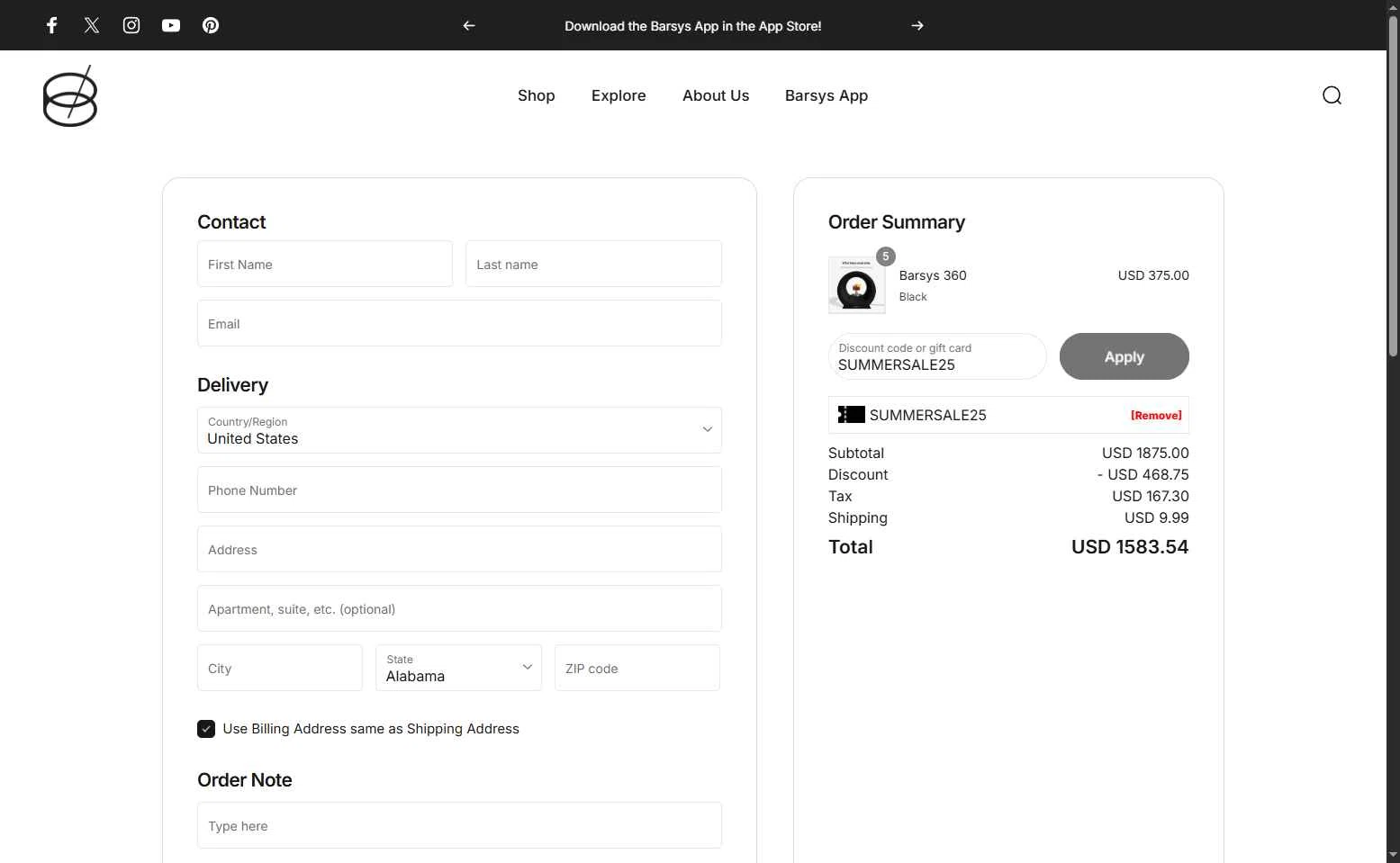1400x863 pixels.
Task: Focus the Email field
Action: click(459, 323)
